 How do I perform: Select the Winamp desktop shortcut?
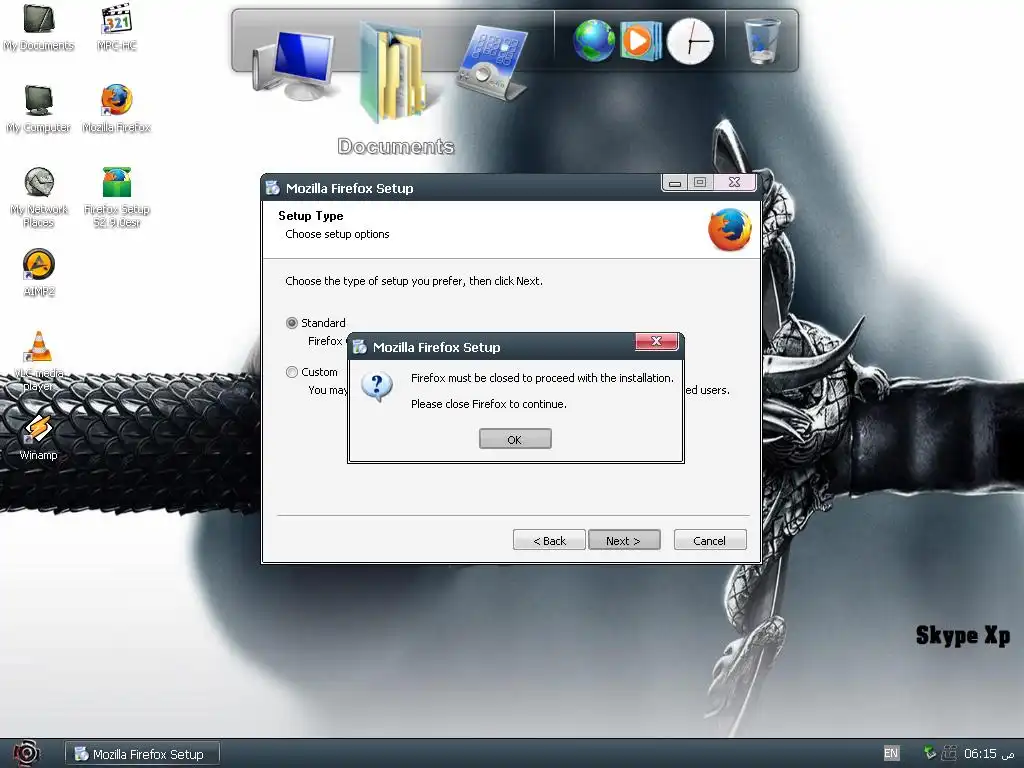click(39, 438)
